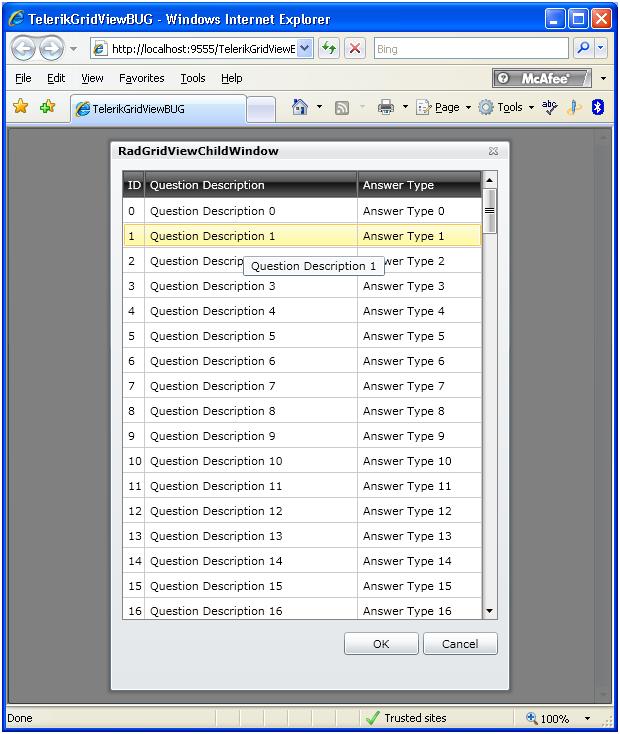Open the Print dropdown arrow
The height and width of the screenshot is (734, 620).
[405, 107]
